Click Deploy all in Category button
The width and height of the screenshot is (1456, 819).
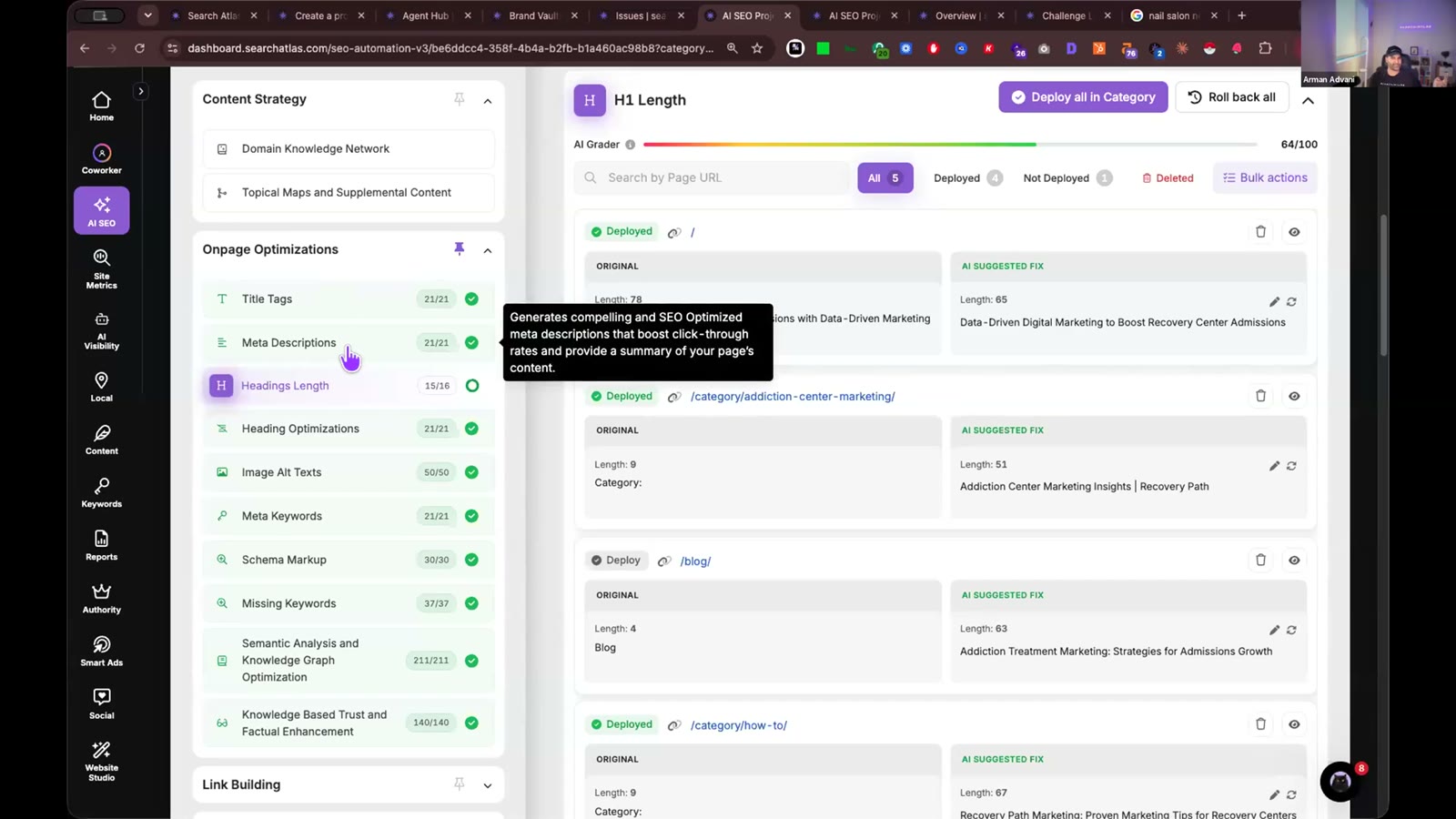pos(1083,97)
